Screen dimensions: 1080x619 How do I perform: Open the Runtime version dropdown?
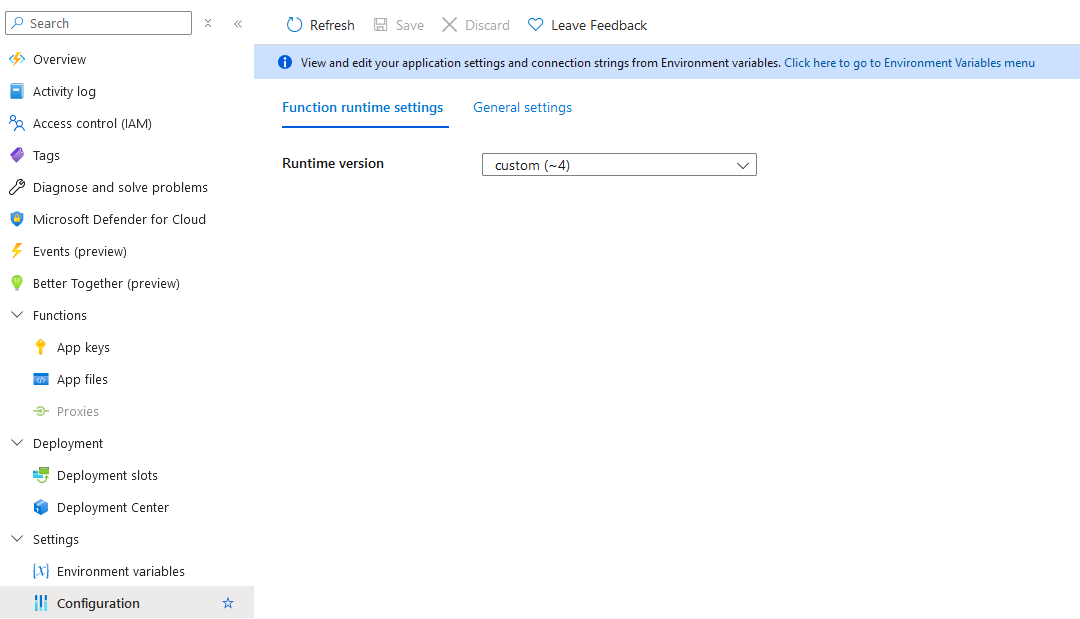coord(619,165)
